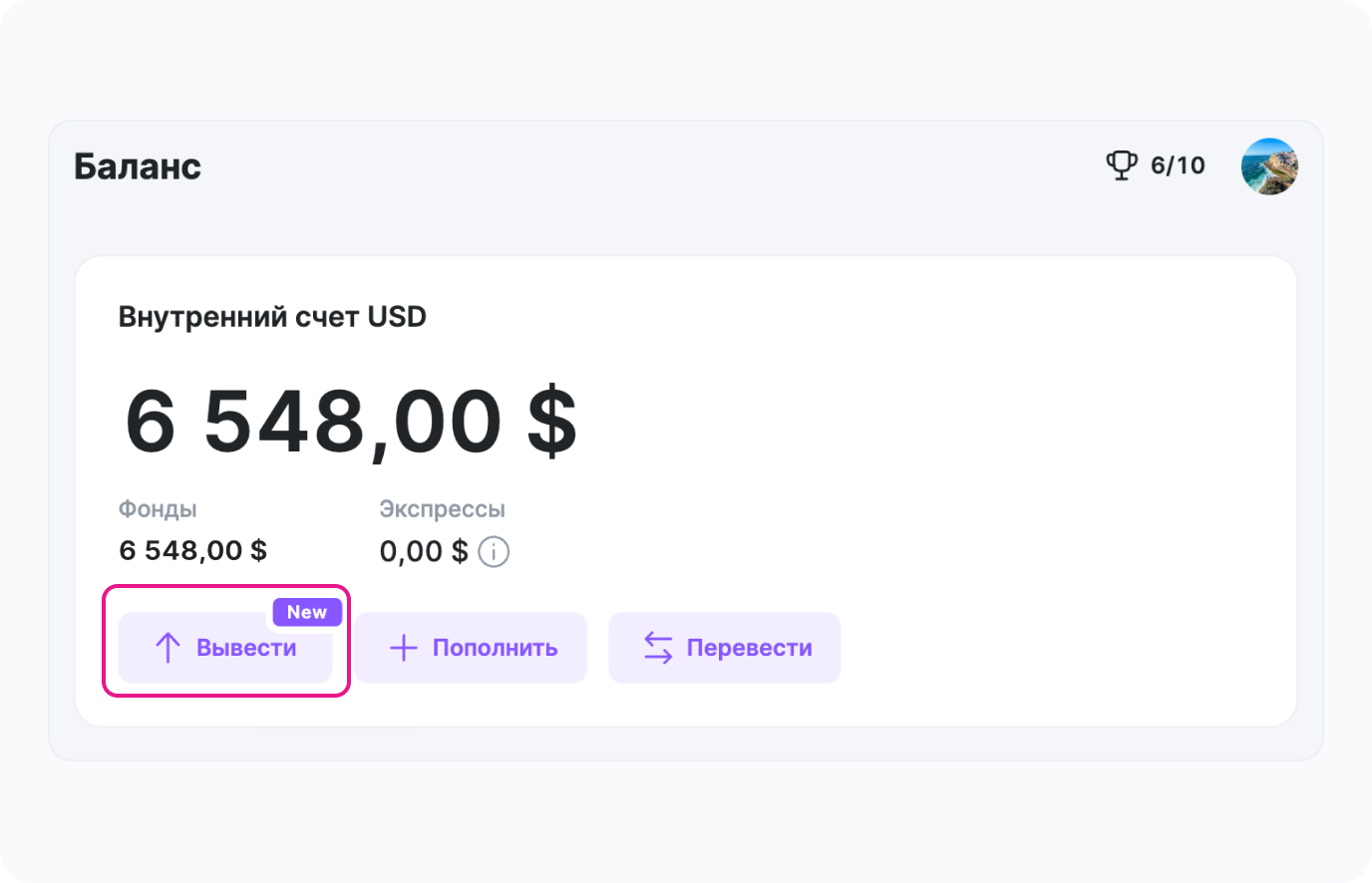Click the info icon beside Экспрессы
The width and height of the screenshot is (1372, 883).
[494, 551]
